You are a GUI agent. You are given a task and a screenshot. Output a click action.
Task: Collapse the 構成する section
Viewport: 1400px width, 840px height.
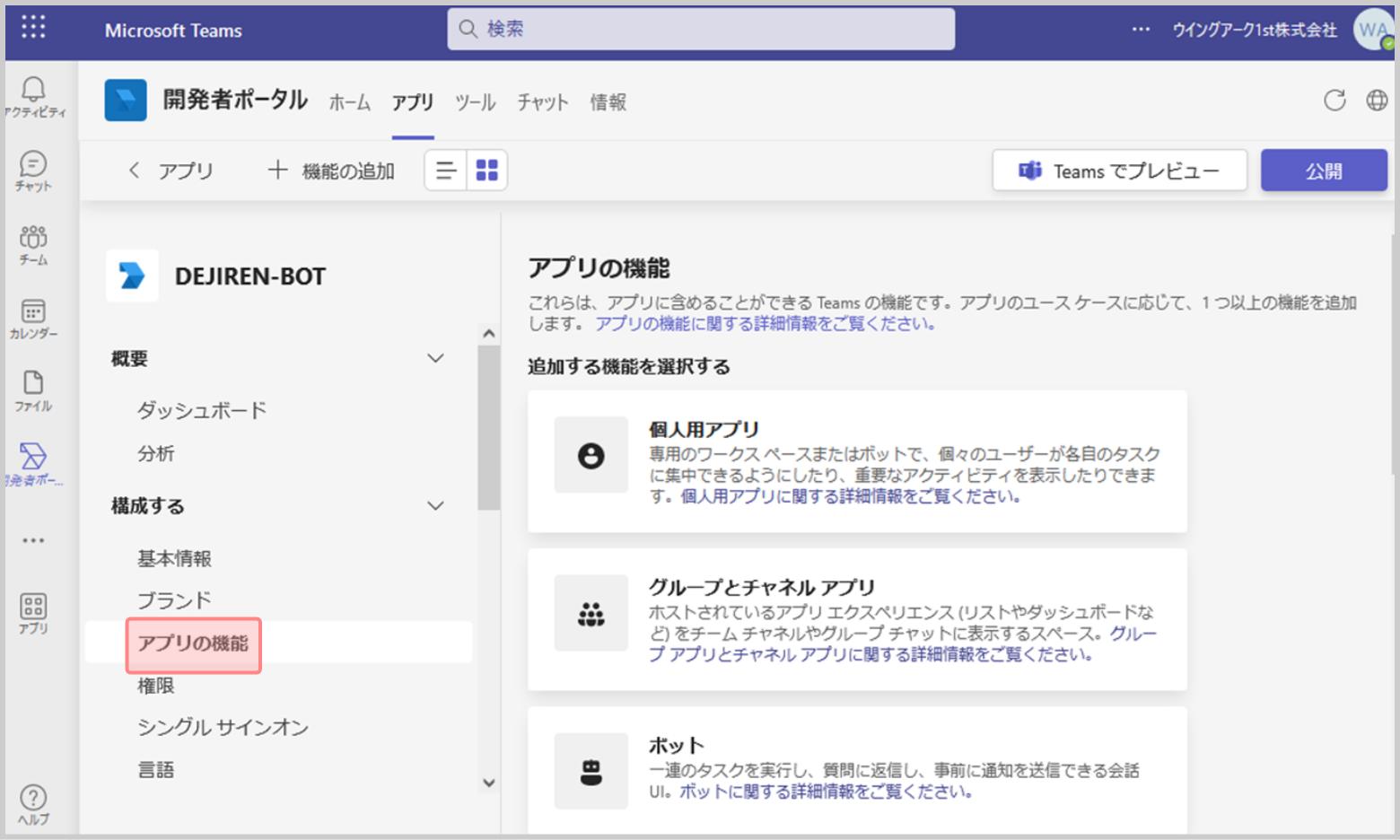click(435, 506)
